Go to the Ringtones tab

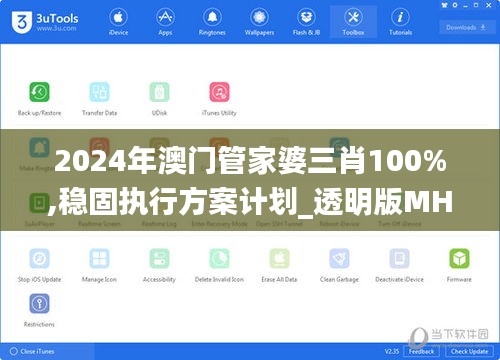coord(212,22)
